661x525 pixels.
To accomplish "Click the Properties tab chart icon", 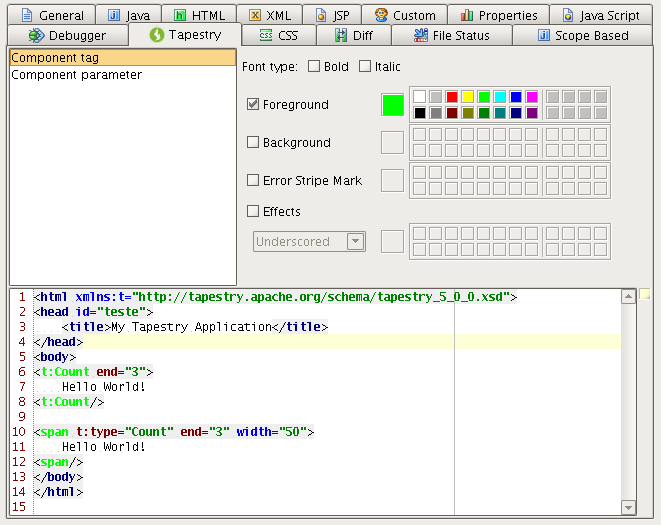I will (x=467, y=15).
